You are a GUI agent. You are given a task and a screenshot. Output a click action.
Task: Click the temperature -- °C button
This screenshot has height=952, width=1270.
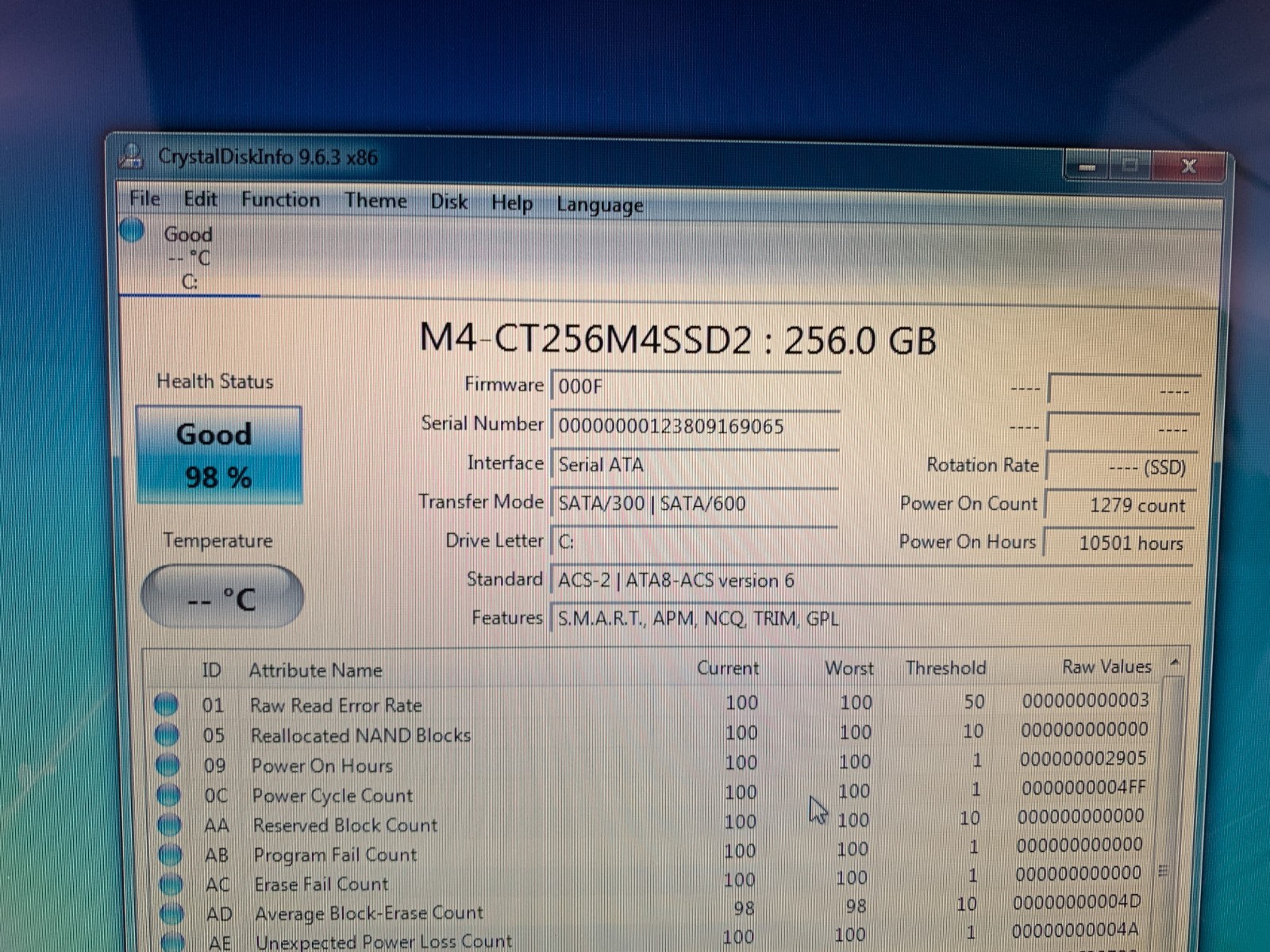(222, 597)
